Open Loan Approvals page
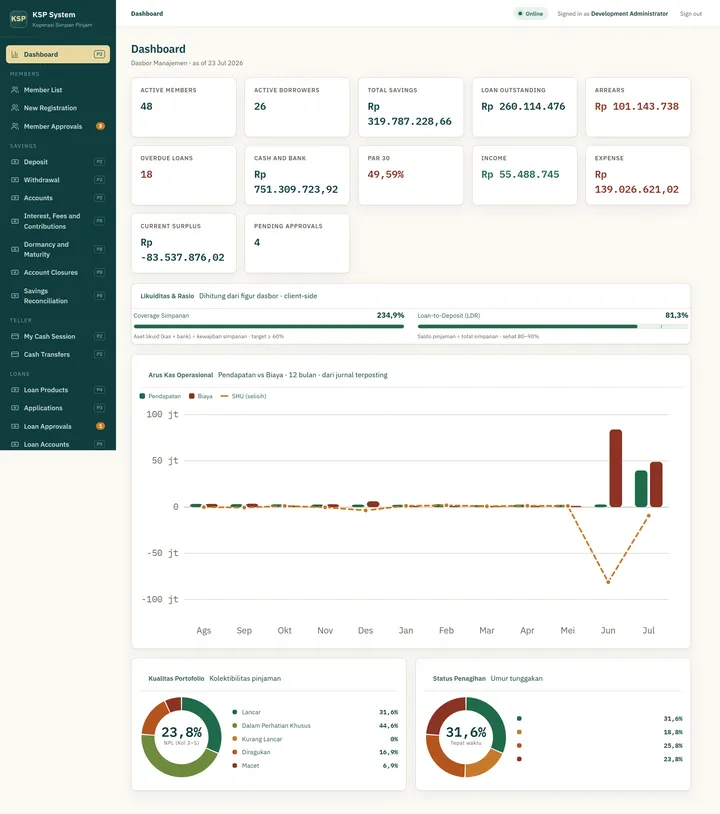The width and height of the screenshot is (720, 814). (x=58, y=426)
